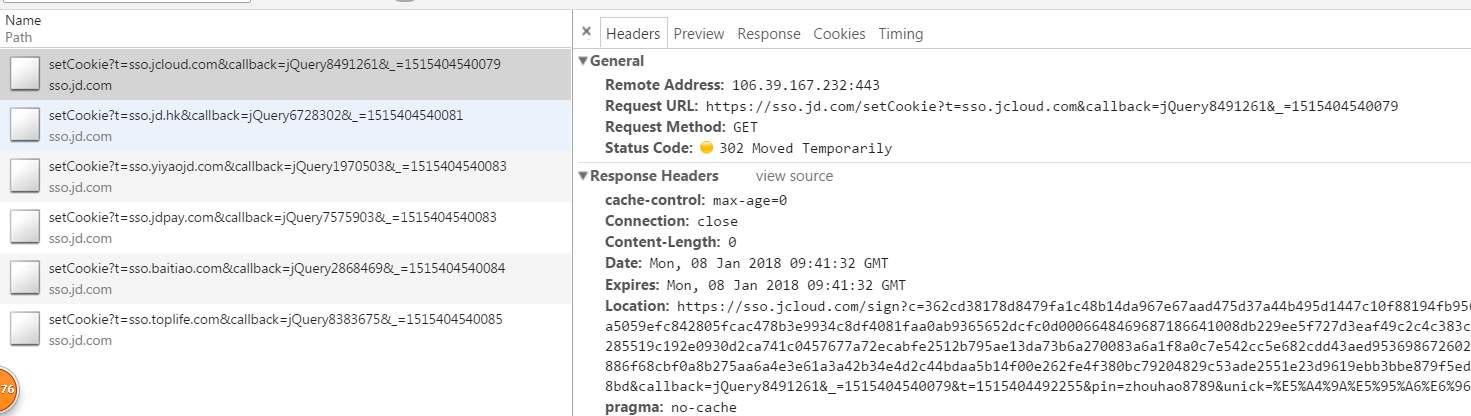1471x416 pixels.
Task: Select the Headers tab
Action: tap(633, 33)
